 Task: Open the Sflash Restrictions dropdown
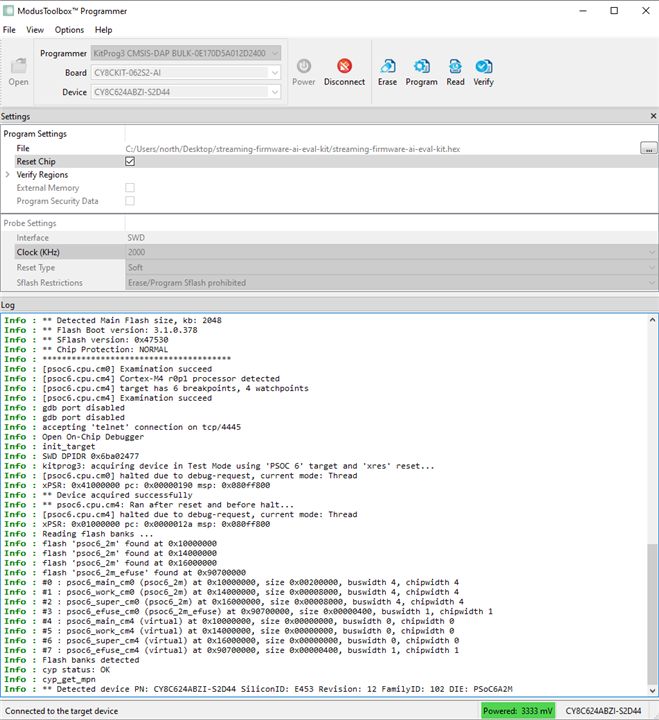(x=652, y=282)
